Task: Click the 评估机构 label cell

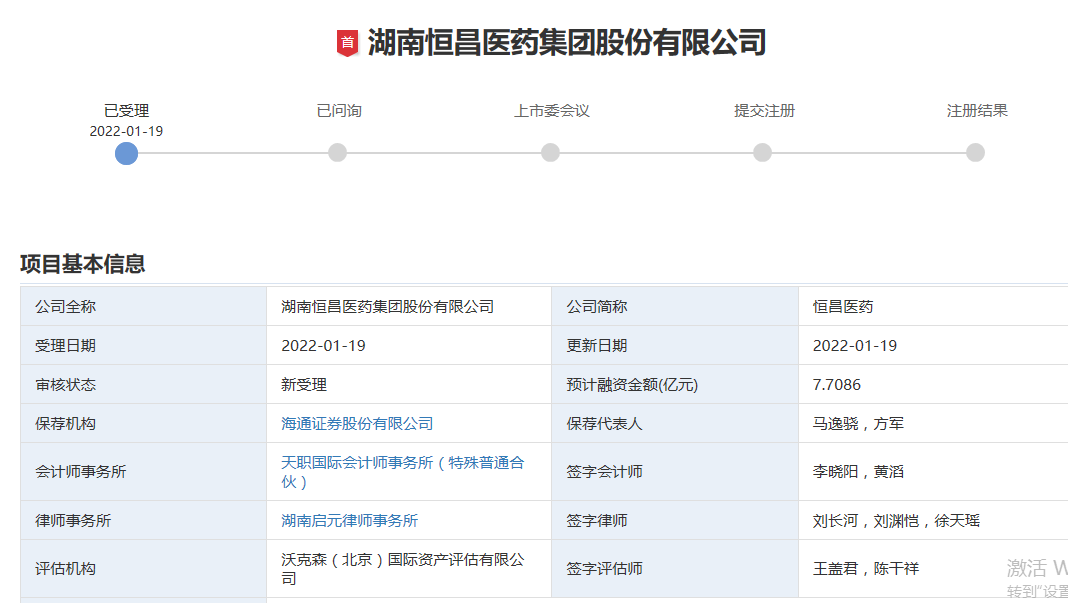Action: pyautogui.click(x=144, y=568)
